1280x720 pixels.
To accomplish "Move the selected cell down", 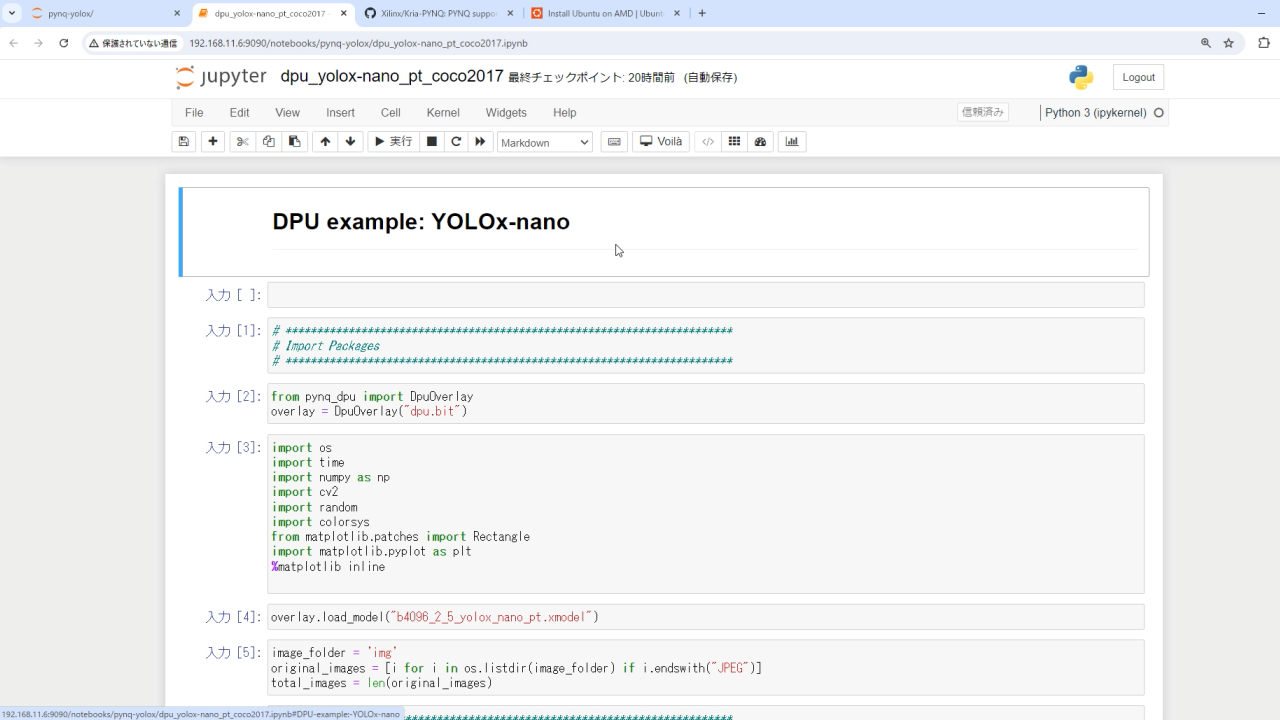I will (350, 141).
